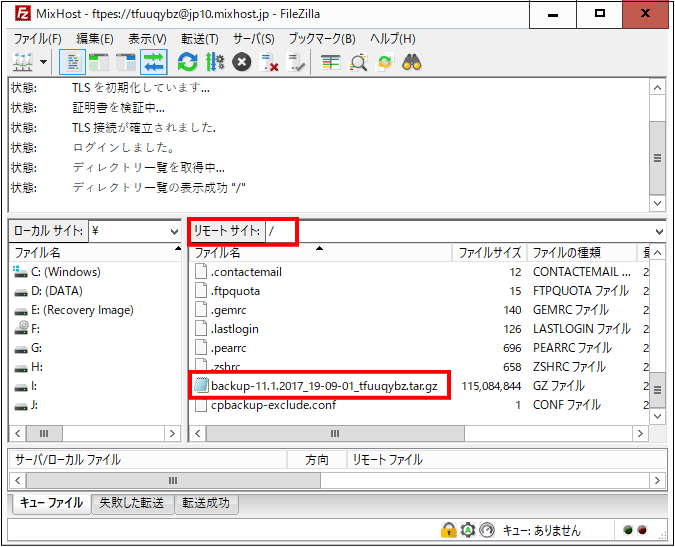
Task: Click the message log scroll-down arrow
Action: point(657,203)
